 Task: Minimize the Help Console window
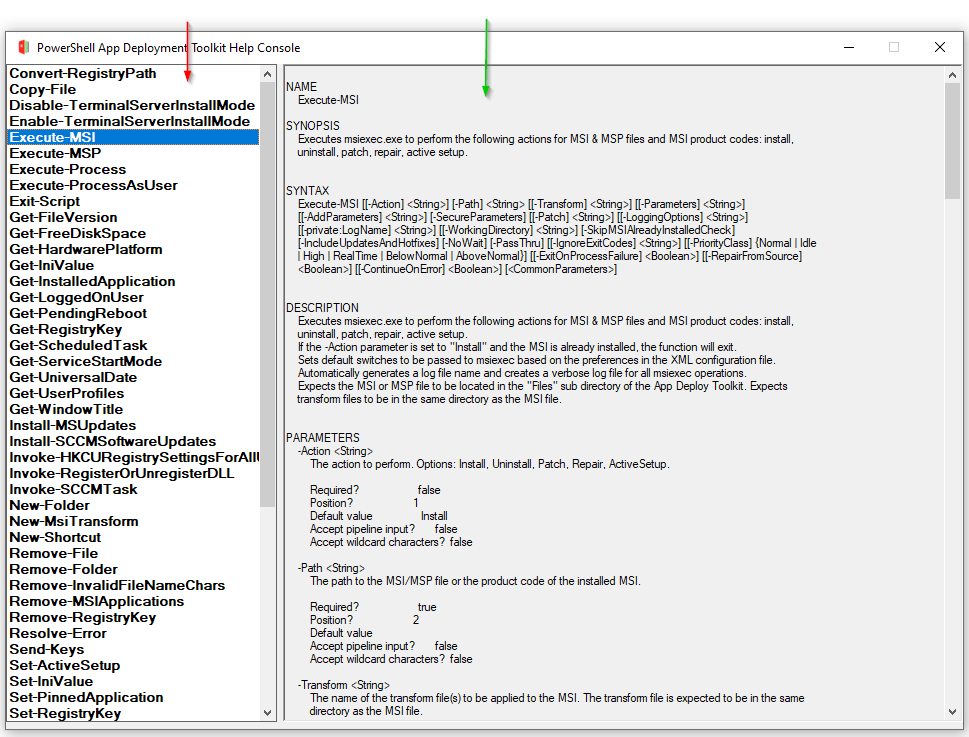coord(849,48)
